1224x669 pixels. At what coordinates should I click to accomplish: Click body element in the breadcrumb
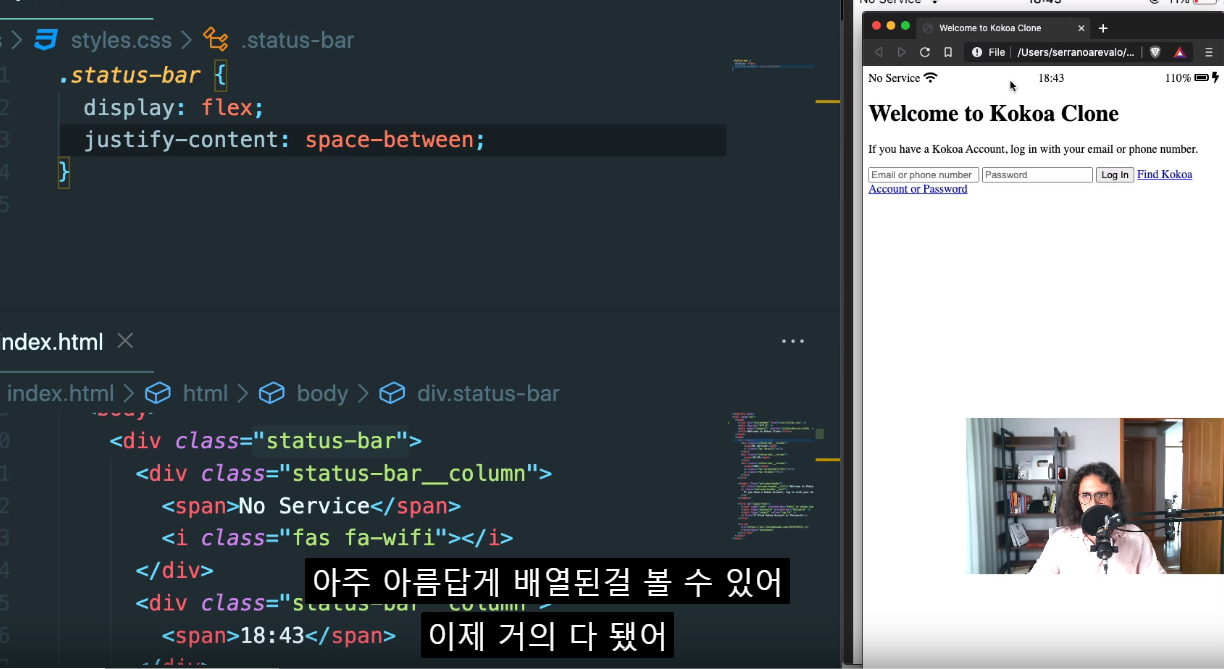322,393
